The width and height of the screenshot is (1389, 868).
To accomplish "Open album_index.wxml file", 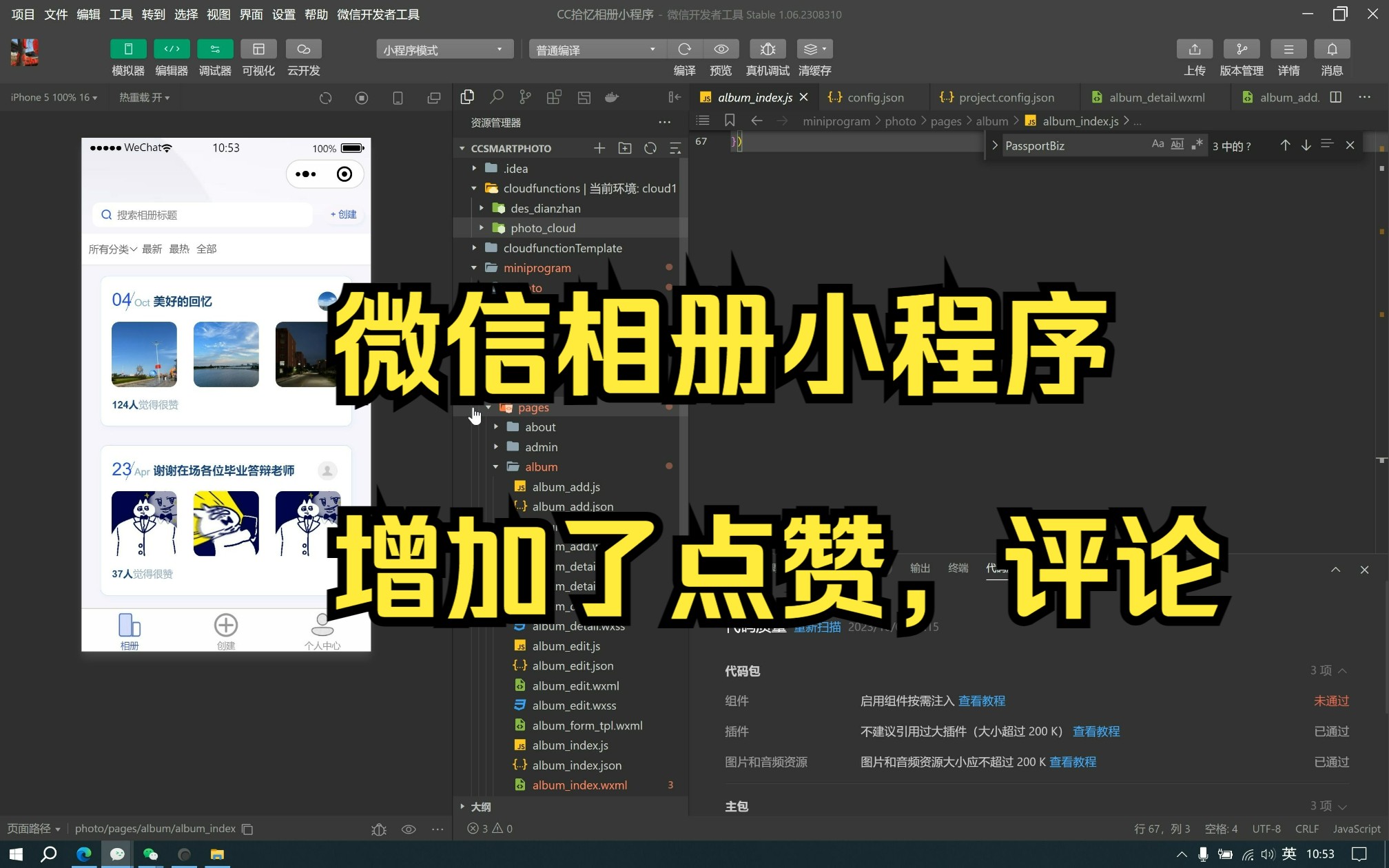I will click(x=579, y=785).
